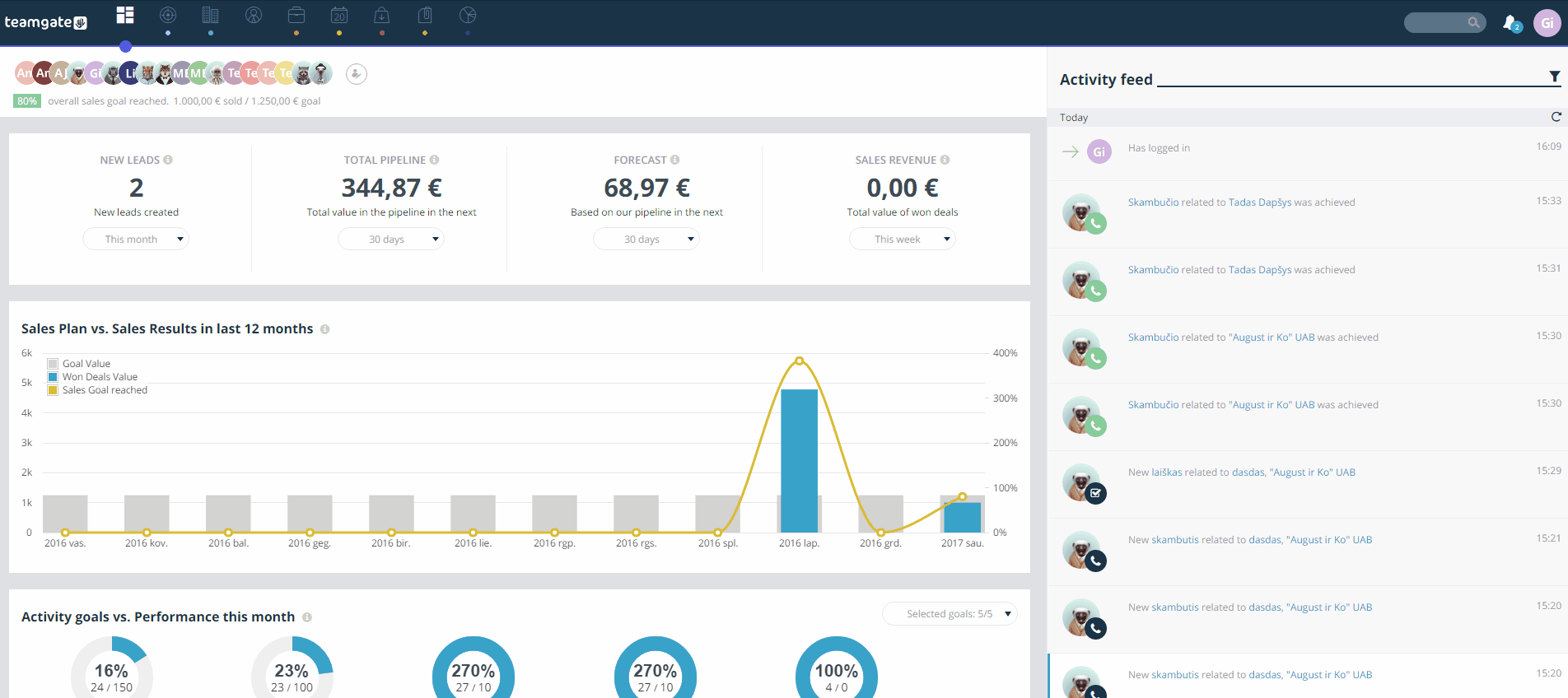This screenshot has width=1568, height=698.
Task: Open the Products shopping bag icon
Action: click(382, 15)
